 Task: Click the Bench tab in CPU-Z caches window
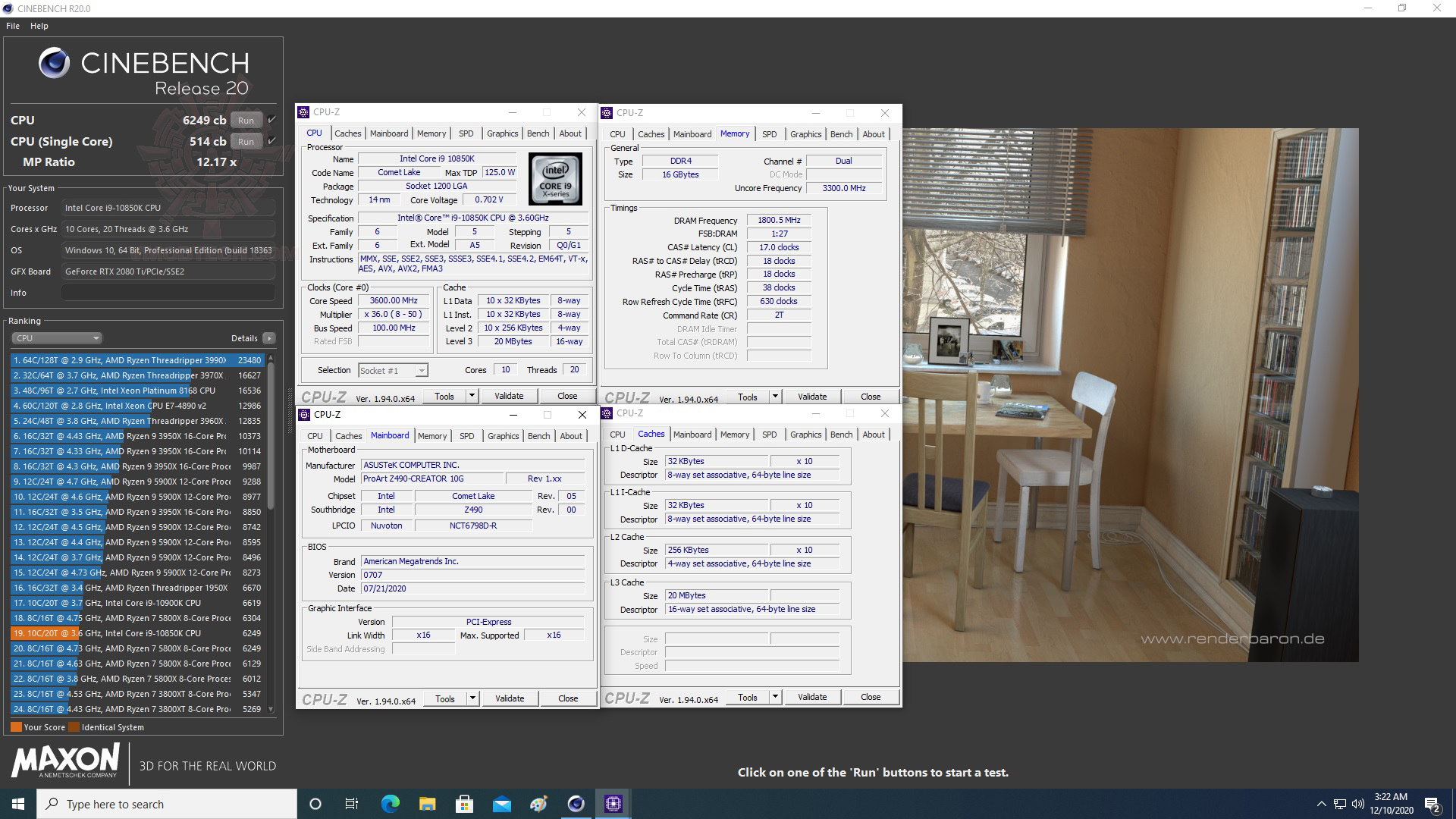coord(842,434)
